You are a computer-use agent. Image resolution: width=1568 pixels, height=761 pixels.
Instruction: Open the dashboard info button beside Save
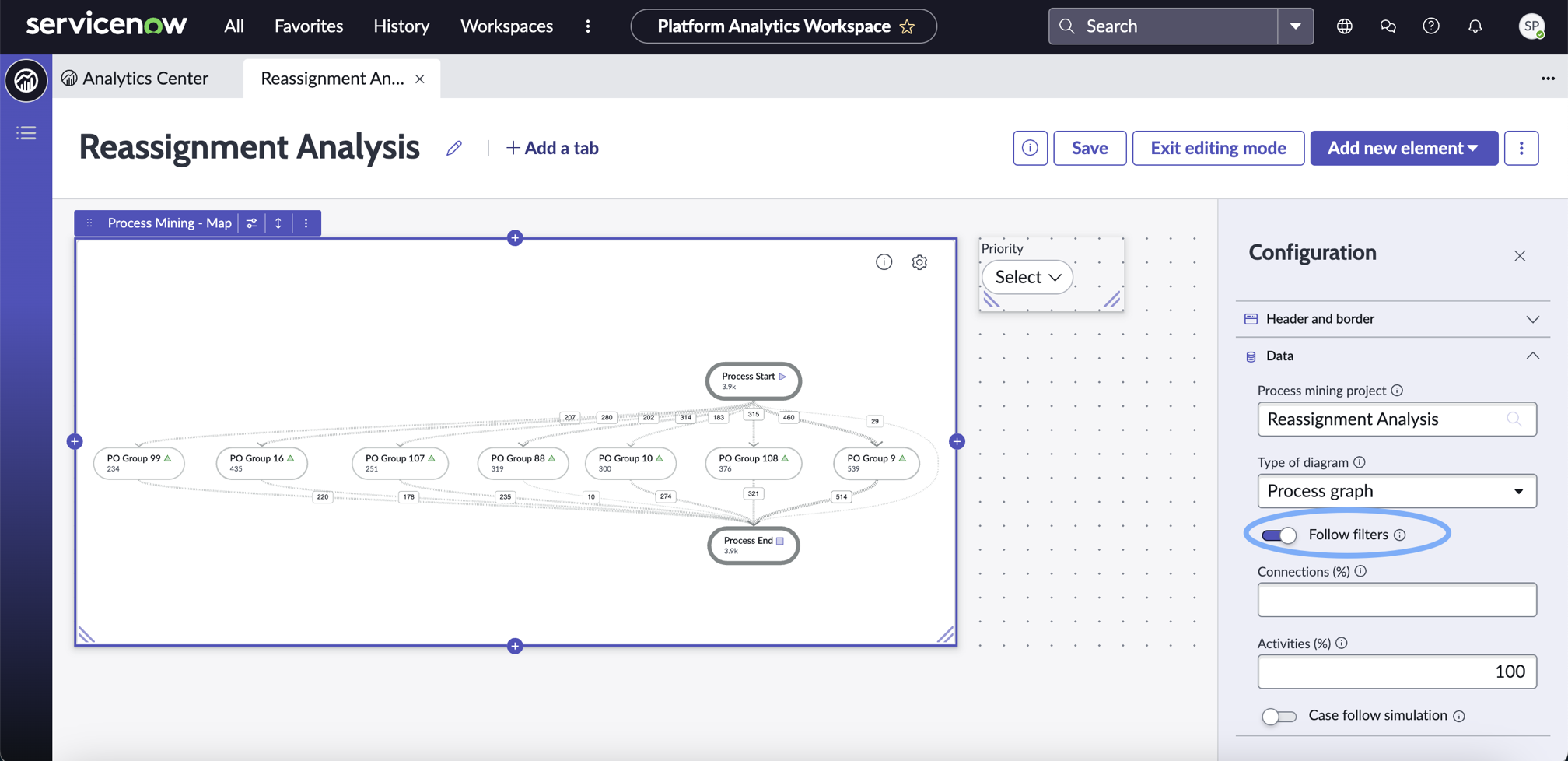click(1030, 148)
